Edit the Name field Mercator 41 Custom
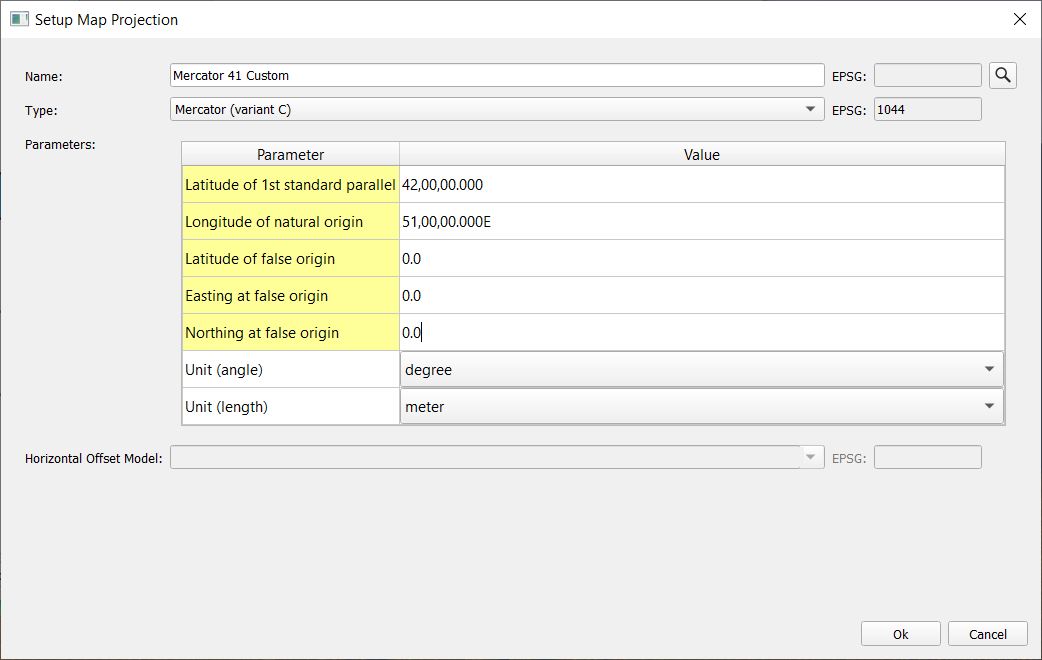This screenshot has height=660, width=1042. tap(497, 75)
